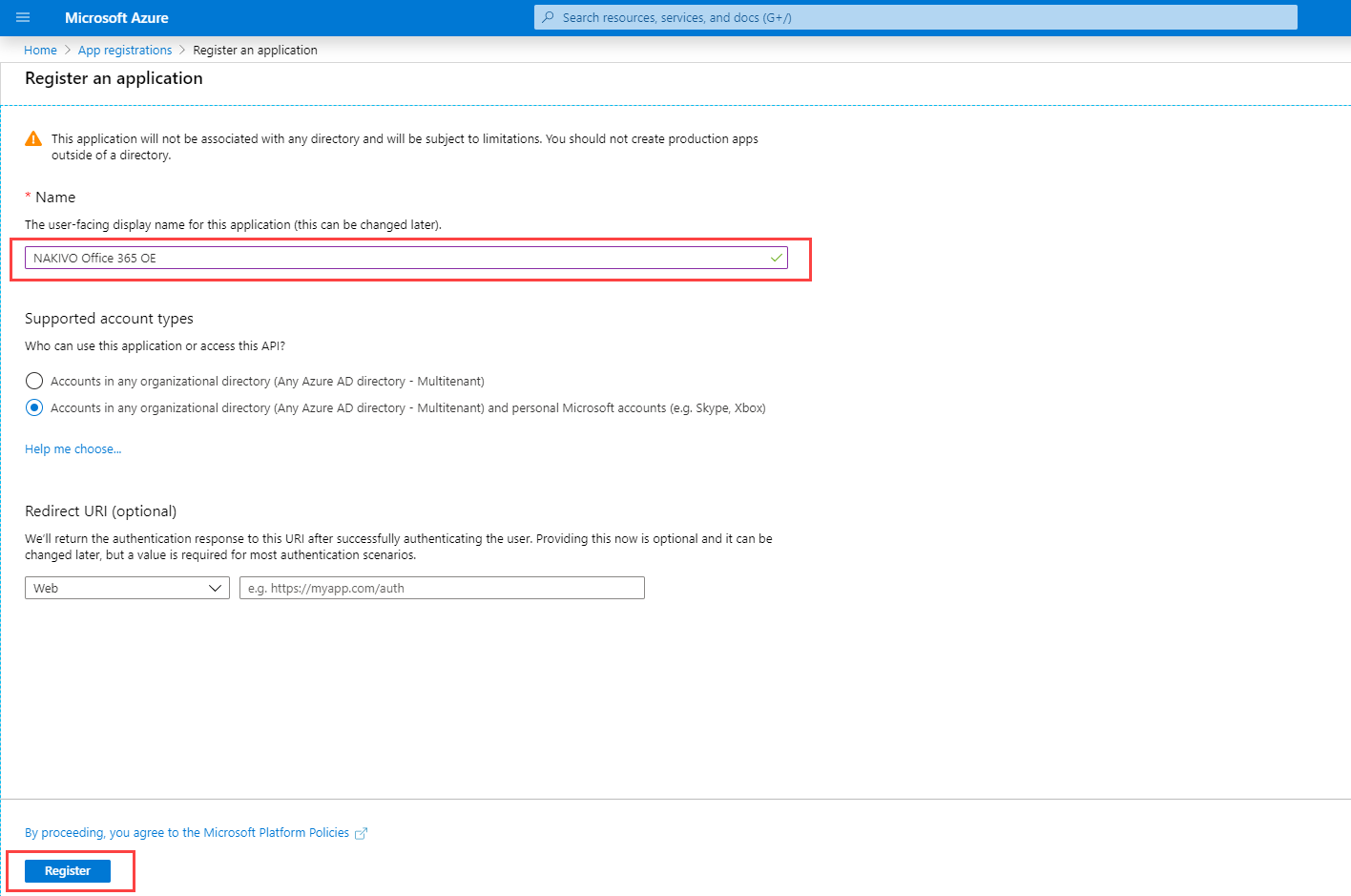Click the breadcrumb chevron after Home
Viewport: 1351px width, 896px height.
(68, 51)
